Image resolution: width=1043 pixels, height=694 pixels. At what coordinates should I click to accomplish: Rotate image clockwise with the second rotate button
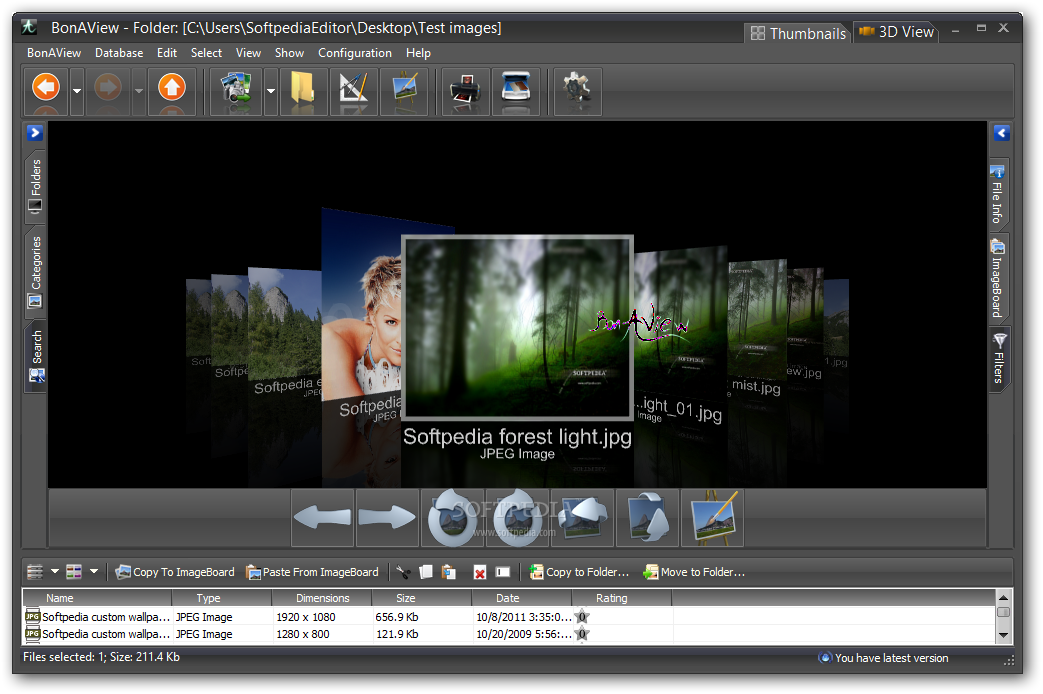517,518
